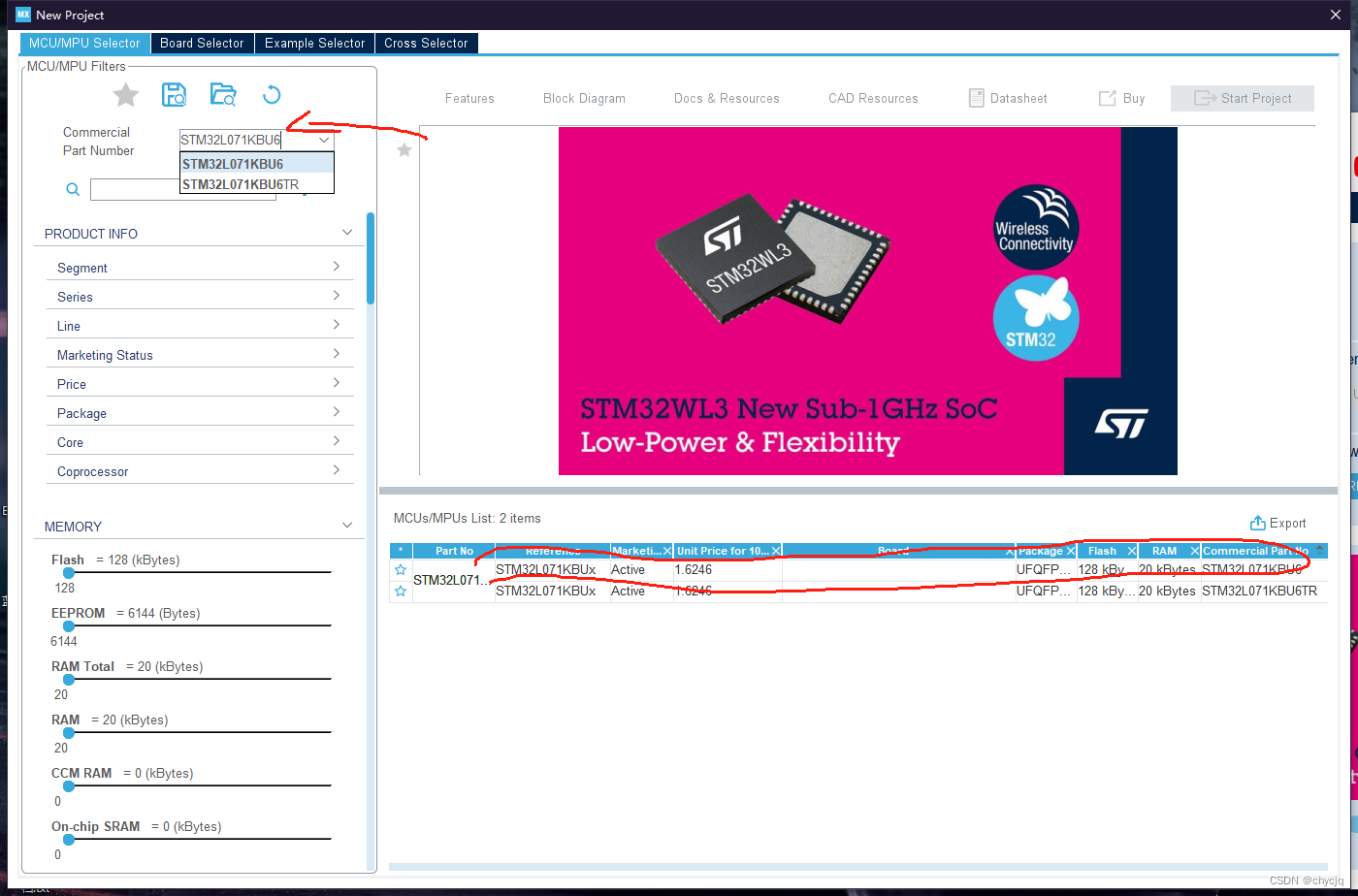Click the gray star beside the banner

404,150
